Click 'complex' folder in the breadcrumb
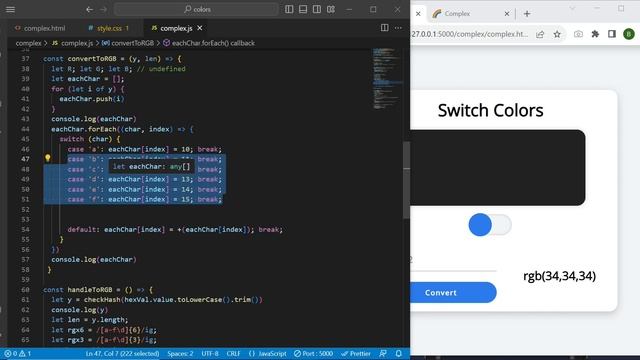 click(28, 43)
